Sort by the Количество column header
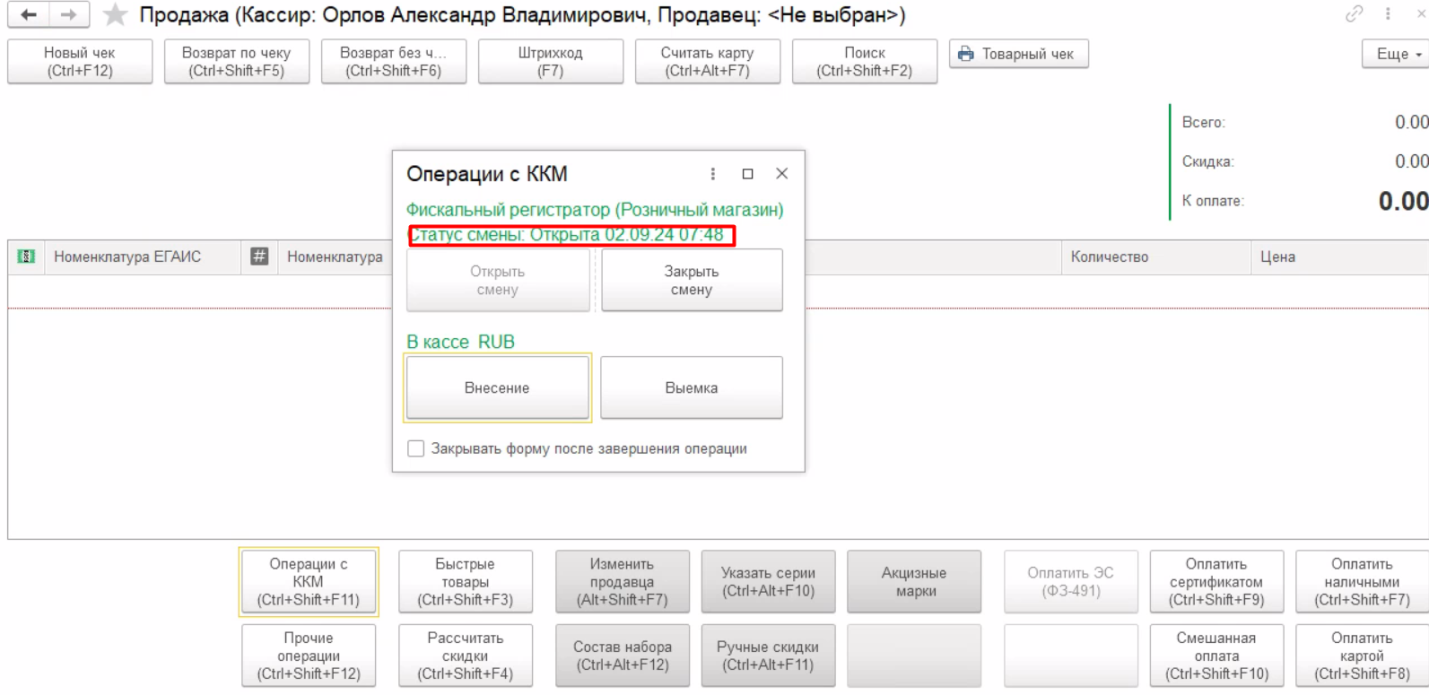This screenshot has height=695, width=1429. point(1109,257)
